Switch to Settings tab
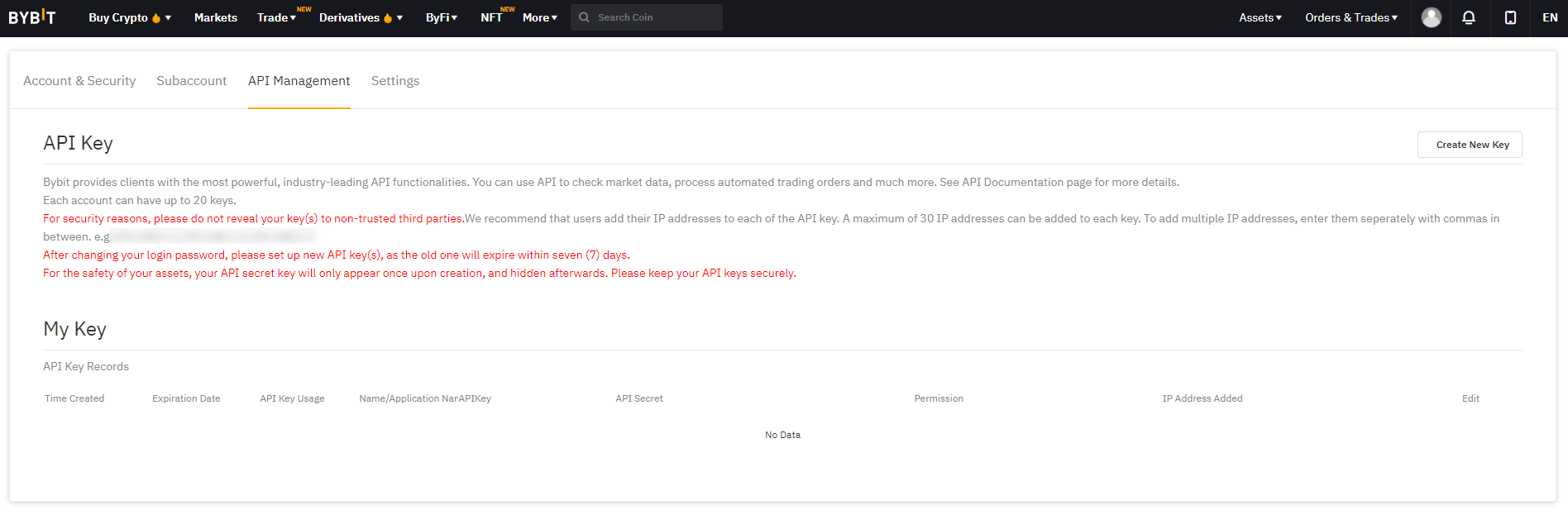This screenshot has width=1568, height=529. coord(395,81)
